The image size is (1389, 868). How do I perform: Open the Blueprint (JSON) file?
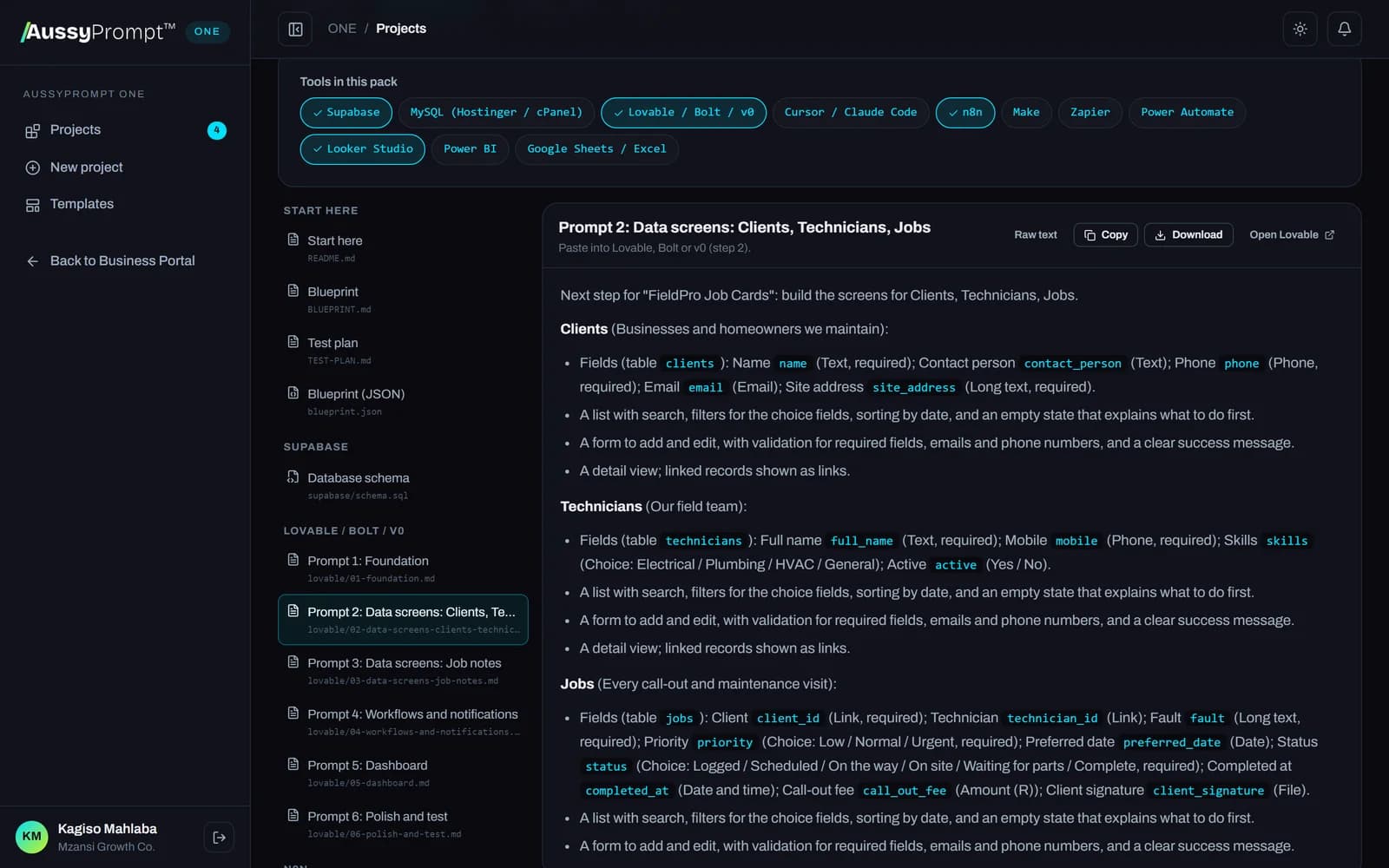click(x=403, y=402)
